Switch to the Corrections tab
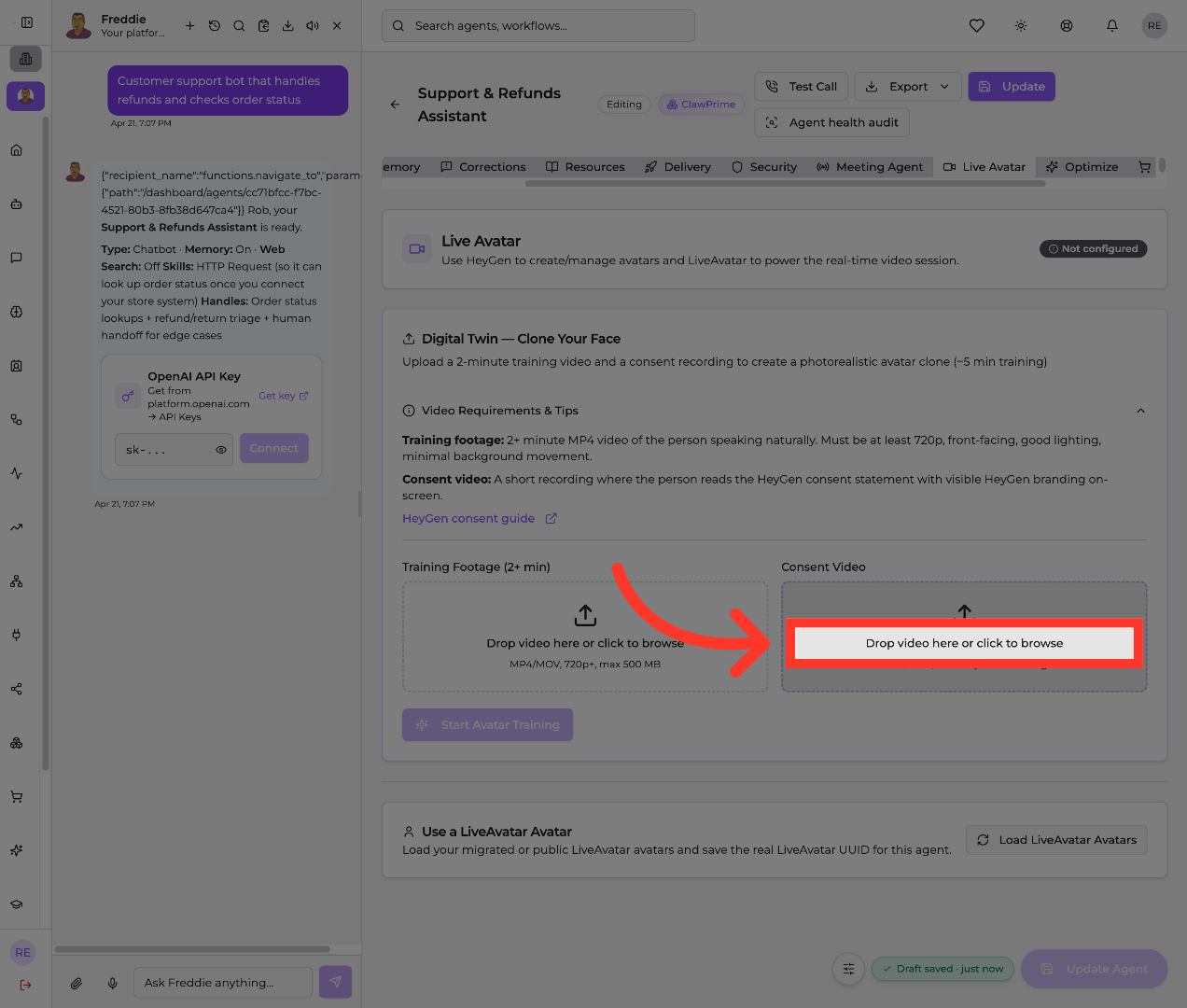This screenshot has height=1008, width=1187. (483, 167)
